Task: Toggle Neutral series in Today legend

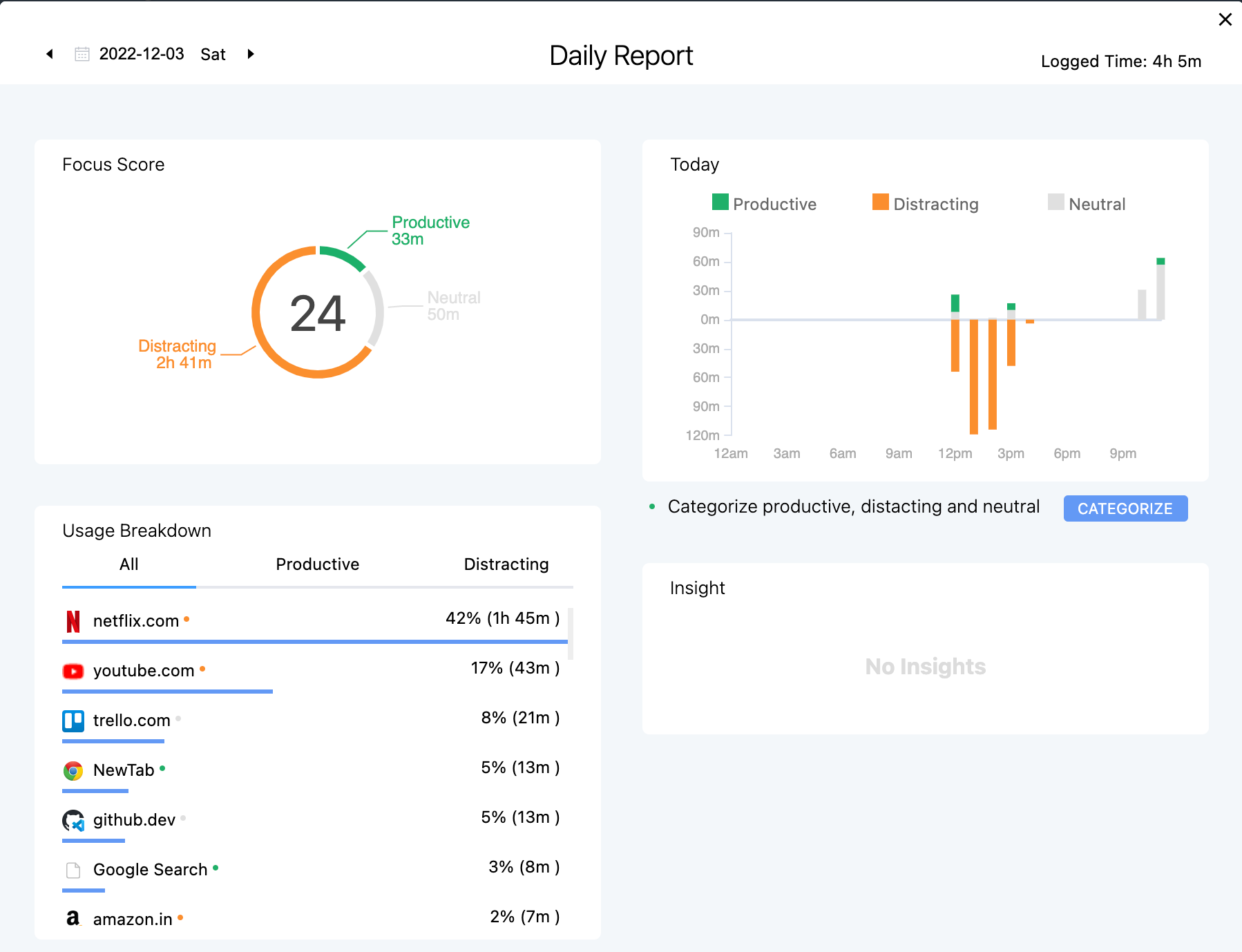Action: pos(1087,203)
